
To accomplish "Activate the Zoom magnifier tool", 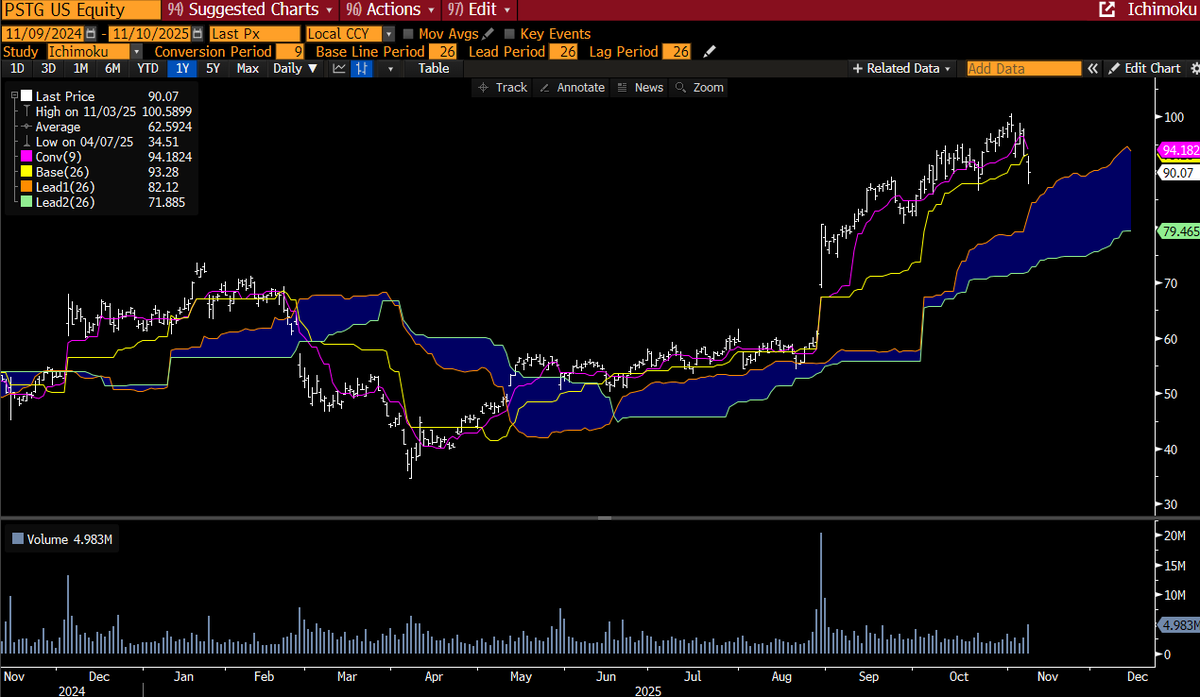I will point(699,88).
